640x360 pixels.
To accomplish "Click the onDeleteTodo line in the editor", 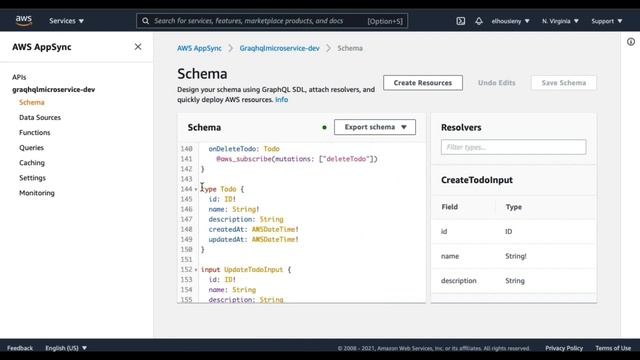I will coord(244,149).
